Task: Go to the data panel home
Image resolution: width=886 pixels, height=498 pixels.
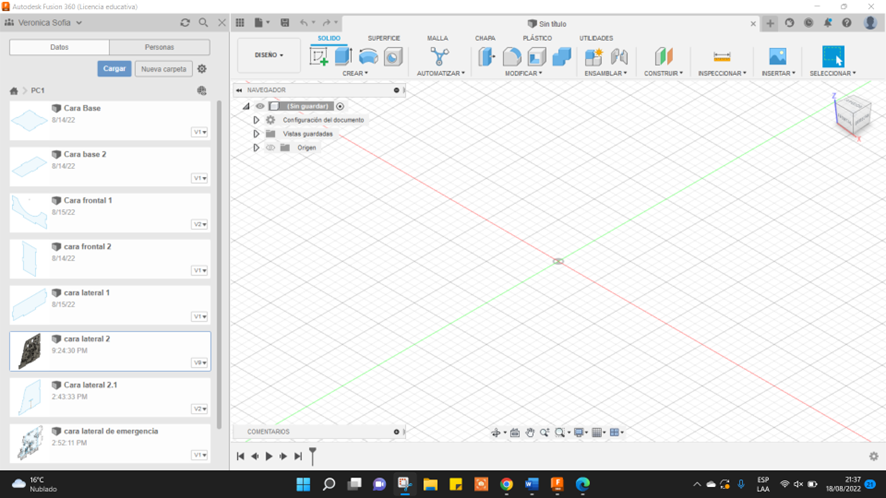Action: (x=14, y=90)
